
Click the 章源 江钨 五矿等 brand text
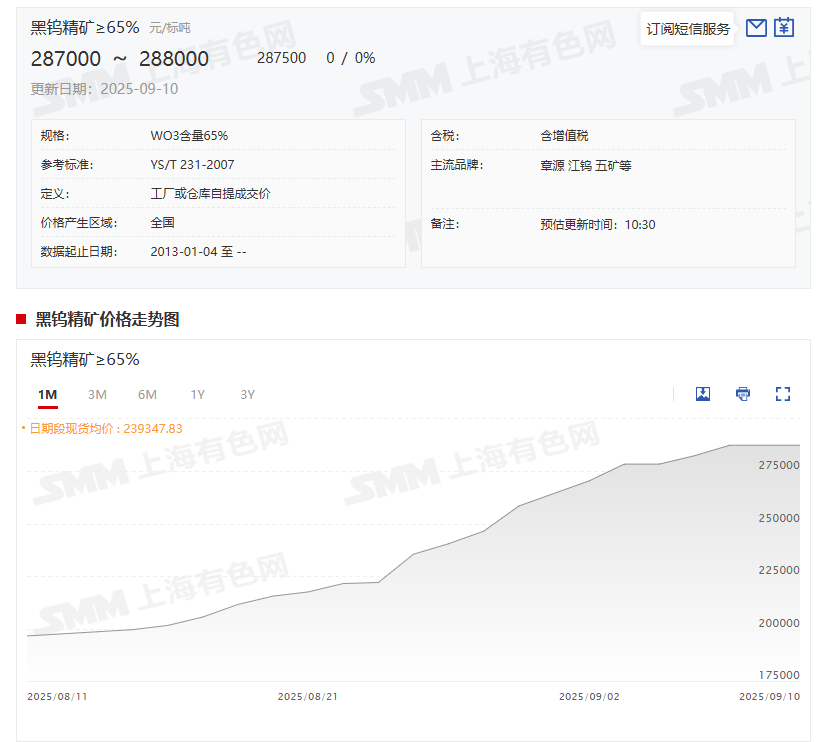point(585,164)
